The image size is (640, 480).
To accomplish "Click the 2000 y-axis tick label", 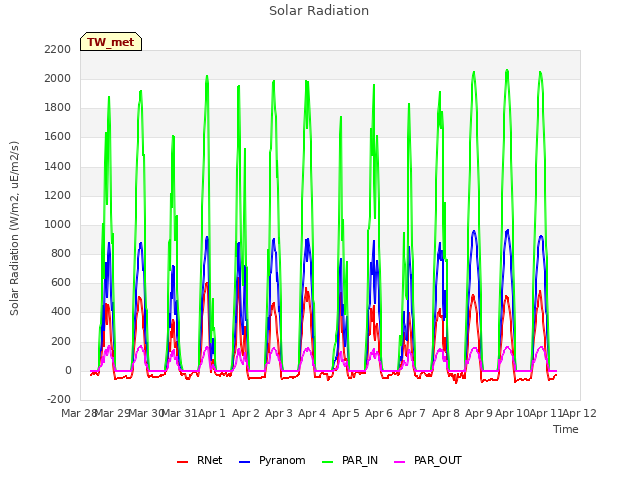I will point(58,78).
